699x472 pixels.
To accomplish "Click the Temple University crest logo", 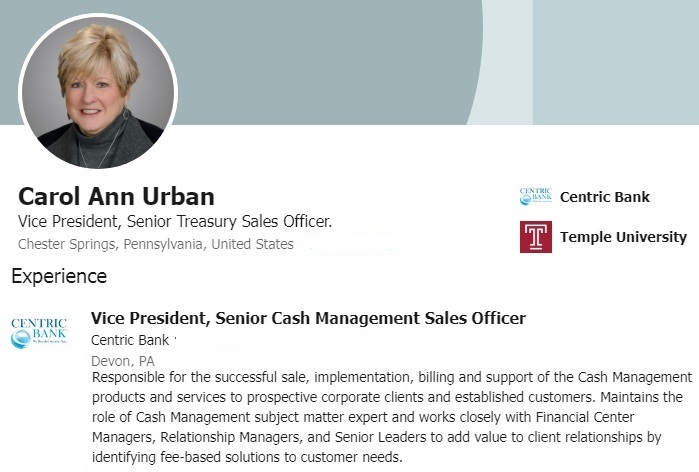I will 535,237.
